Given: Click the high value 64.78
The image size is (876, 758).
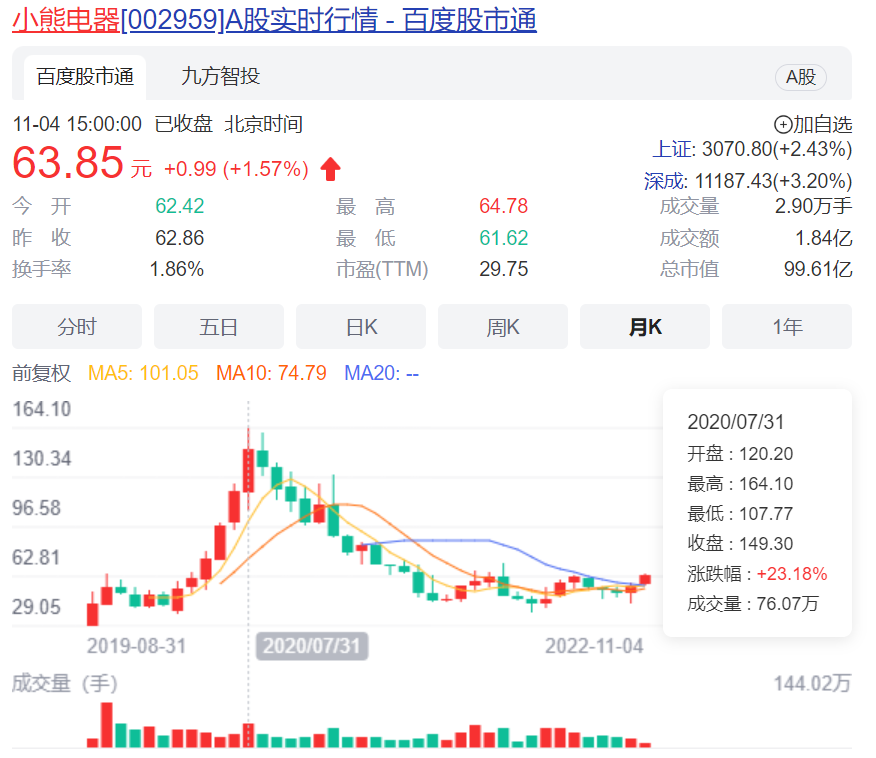Looking at the screenshot, I should tap(503, 206).
